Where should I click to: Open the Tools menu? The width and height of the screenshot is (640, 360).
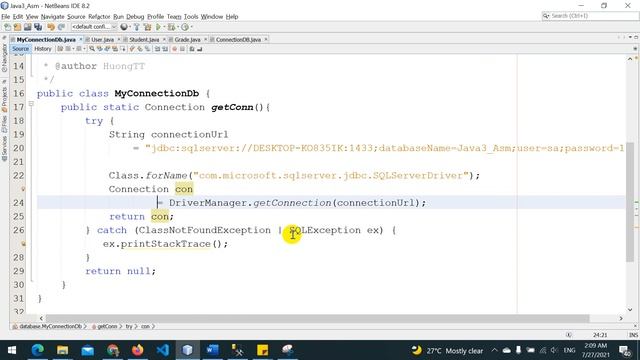pos(191,17)
